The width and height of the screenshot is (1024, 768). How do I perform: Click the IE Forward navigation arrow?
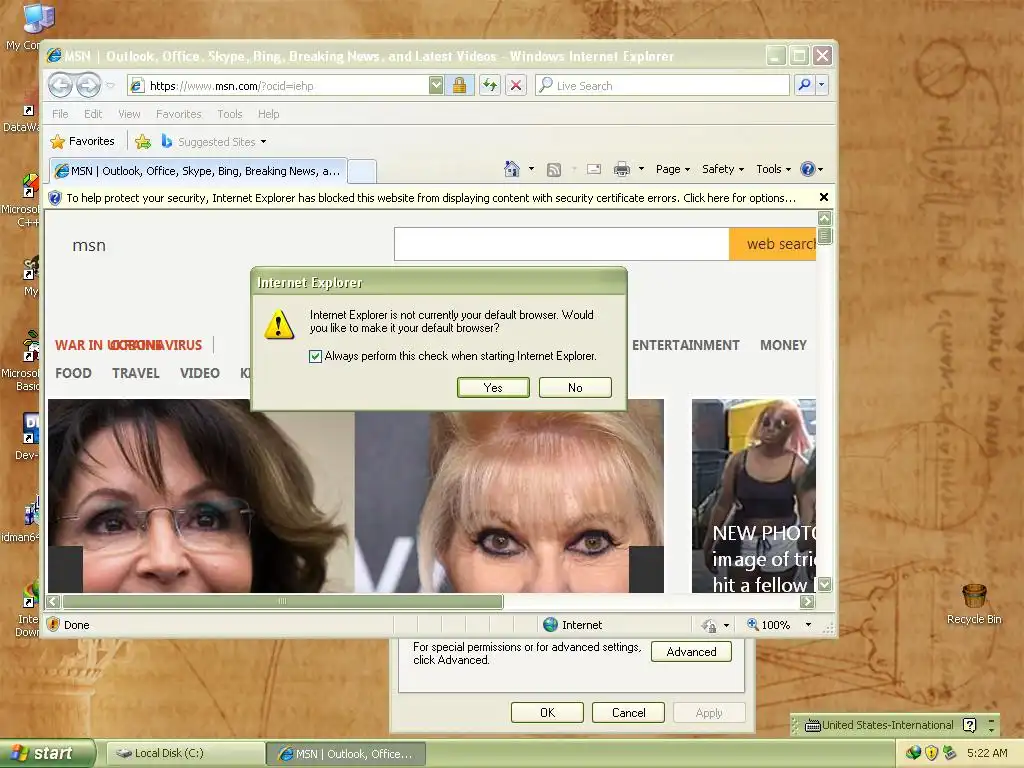(89, 85)
